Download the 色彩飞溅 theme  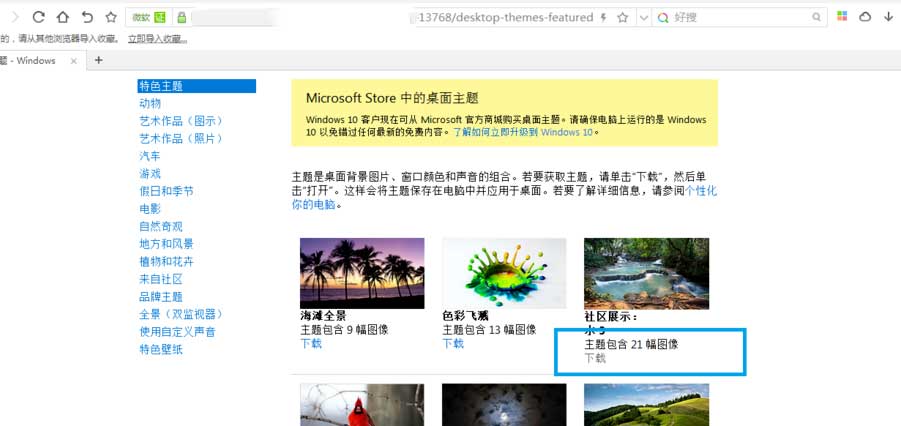click(x=453, y=344)
